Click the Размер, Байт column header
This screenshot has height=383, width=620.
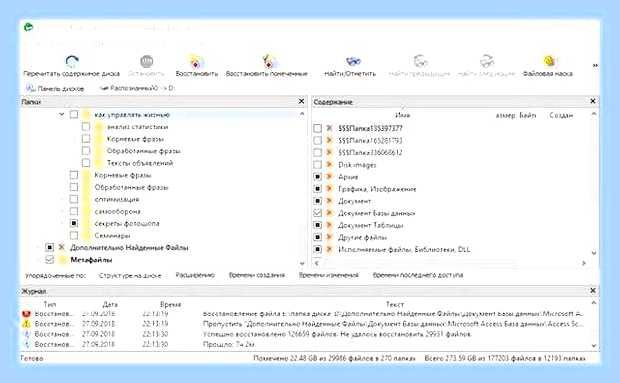click(516, 115)
